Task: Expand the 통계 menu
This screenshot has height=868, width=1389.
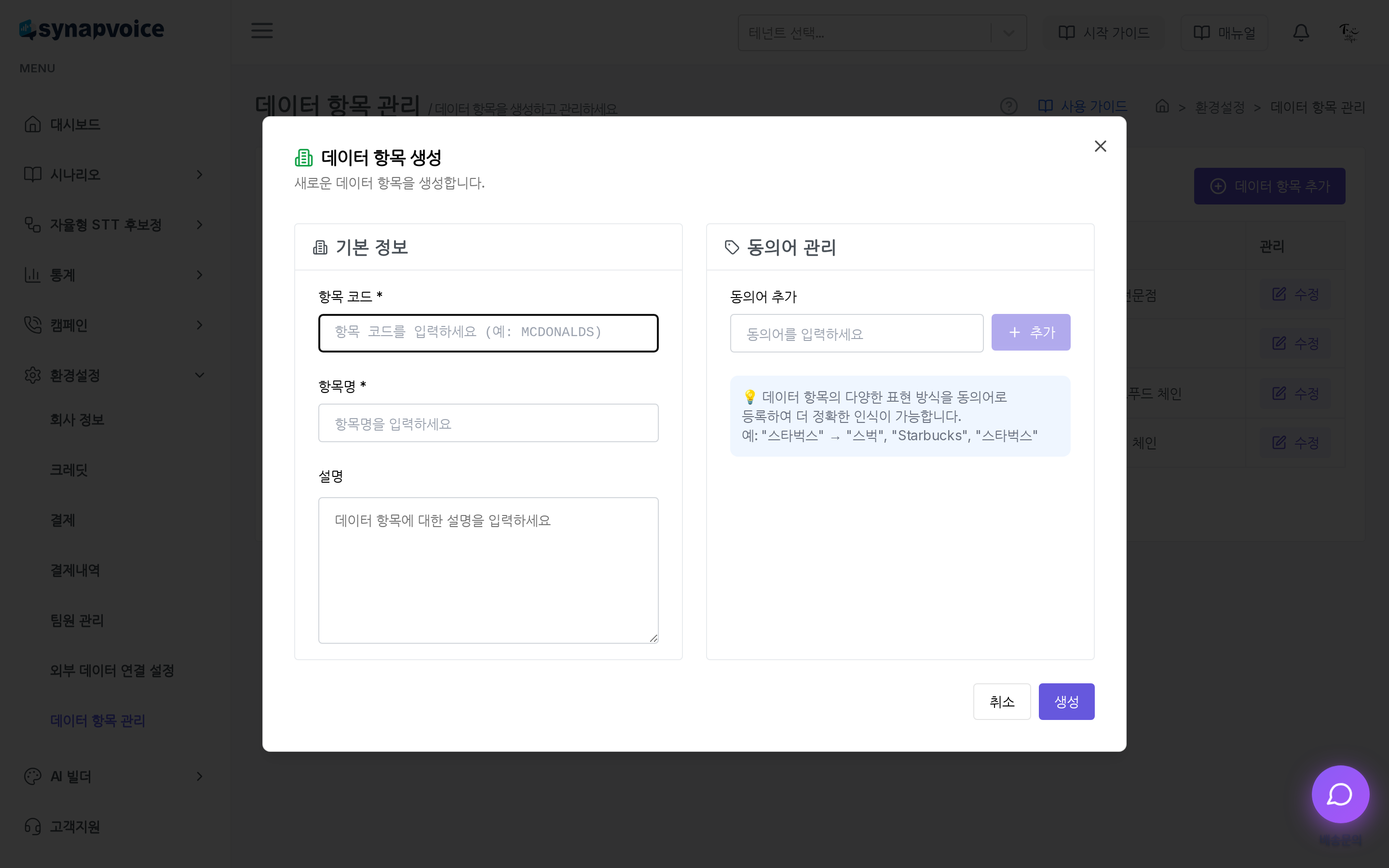Action: tap(115, 275)
